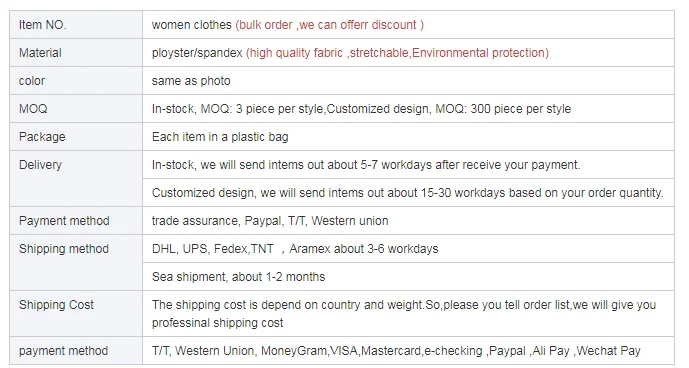Click the 'Sea shipment, about 1-2 months' line
This screenshot has width=689, height=368.
coord(239,277)
